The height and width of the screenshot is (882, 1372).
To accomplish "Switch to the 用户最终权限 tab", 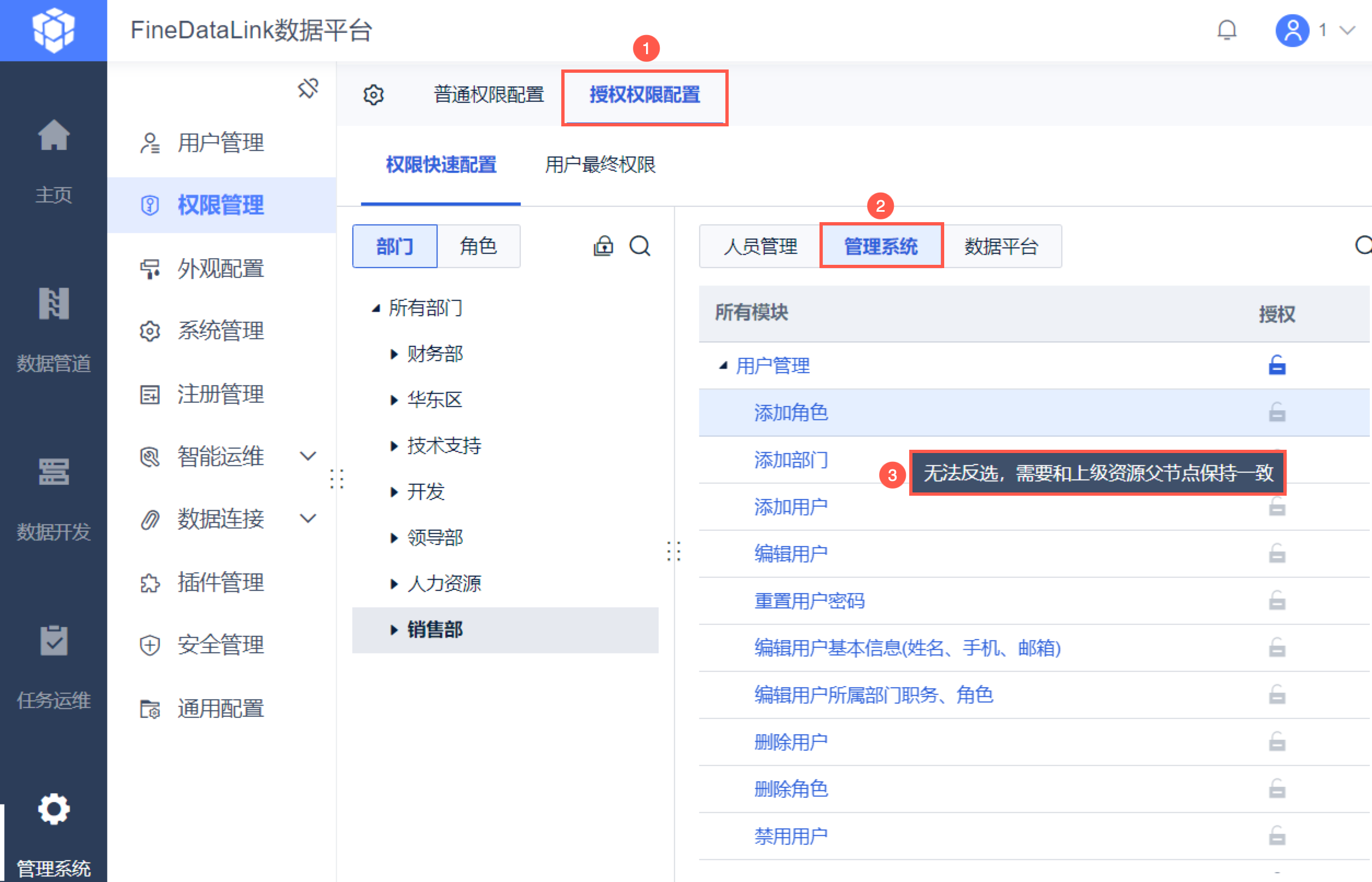I will click(600, 165).
